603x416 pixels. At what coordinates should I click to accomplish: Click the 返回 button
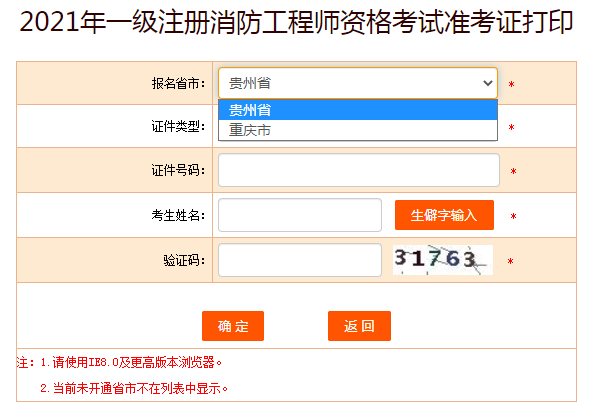pos(359,326)
